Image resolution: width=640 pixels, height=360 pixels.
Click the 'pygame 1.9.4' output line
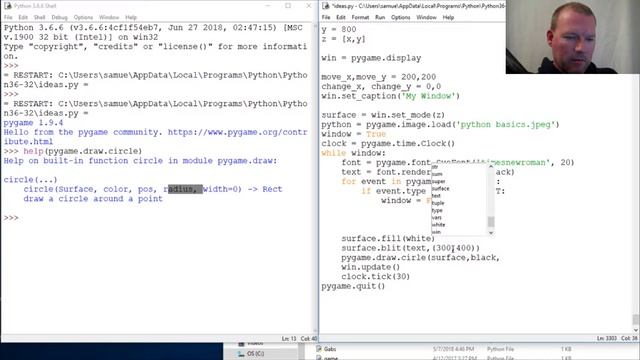pos(33,122)
